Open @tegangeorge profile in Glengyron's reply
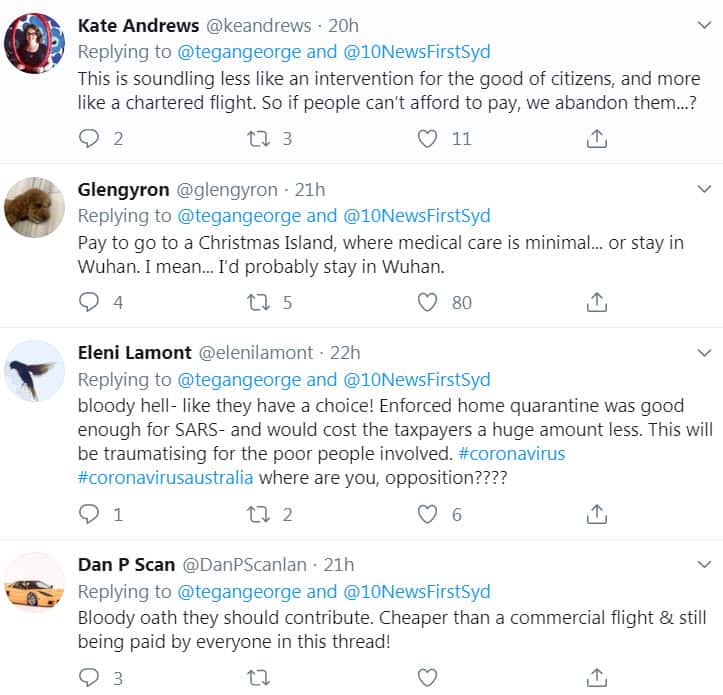Viewport: 723px width, 695px height. [x=240, y=215]
